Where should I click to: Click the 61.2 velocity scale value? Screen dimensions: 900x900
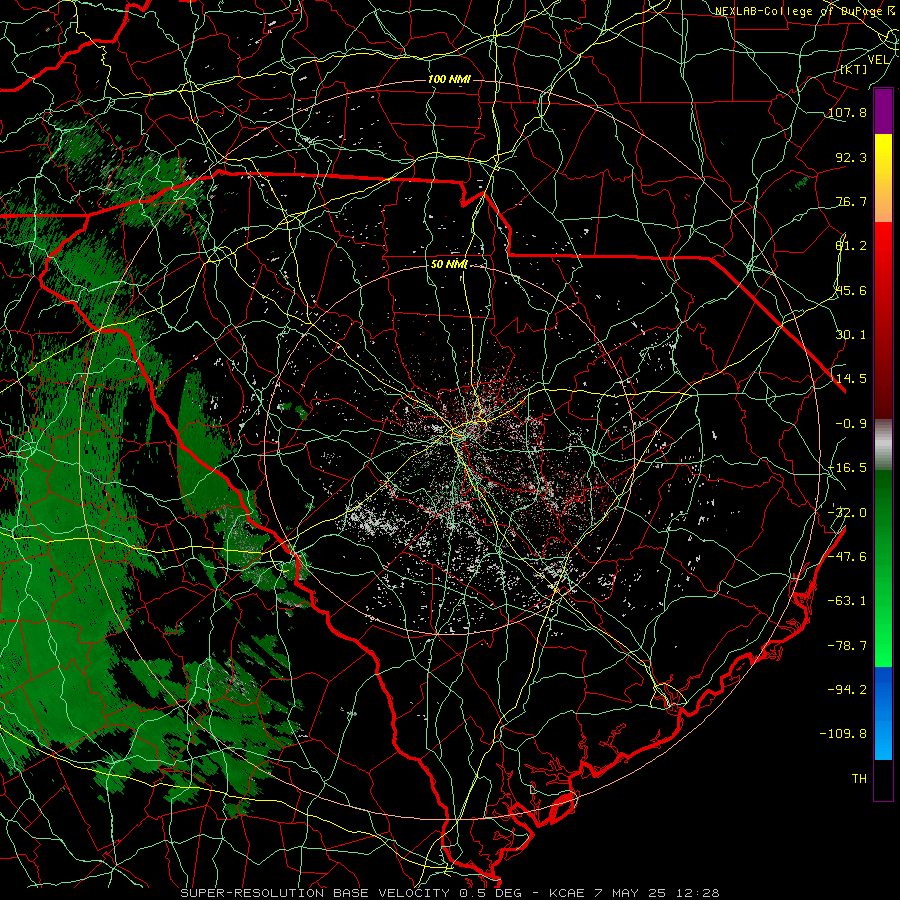tap(851, 246)
